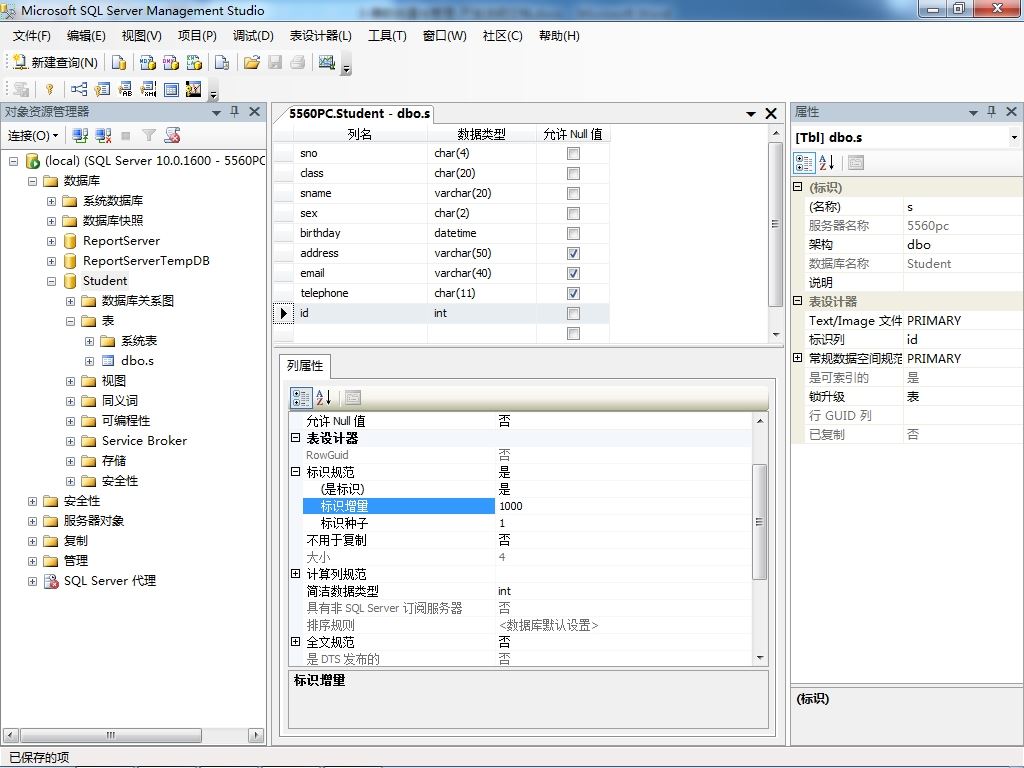This screenshot has width=1024, height=768.
Task: Click the Save floppy disk icon
Action: tap(275, 63)
